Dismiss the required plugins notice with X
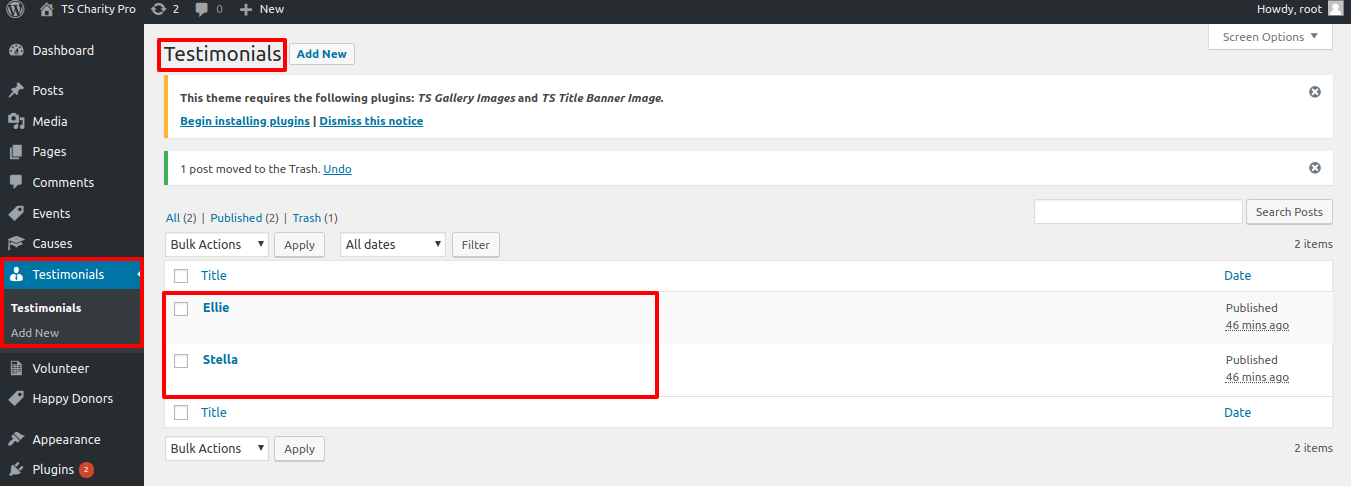1351x486 pixels. tap(1315, 92)
